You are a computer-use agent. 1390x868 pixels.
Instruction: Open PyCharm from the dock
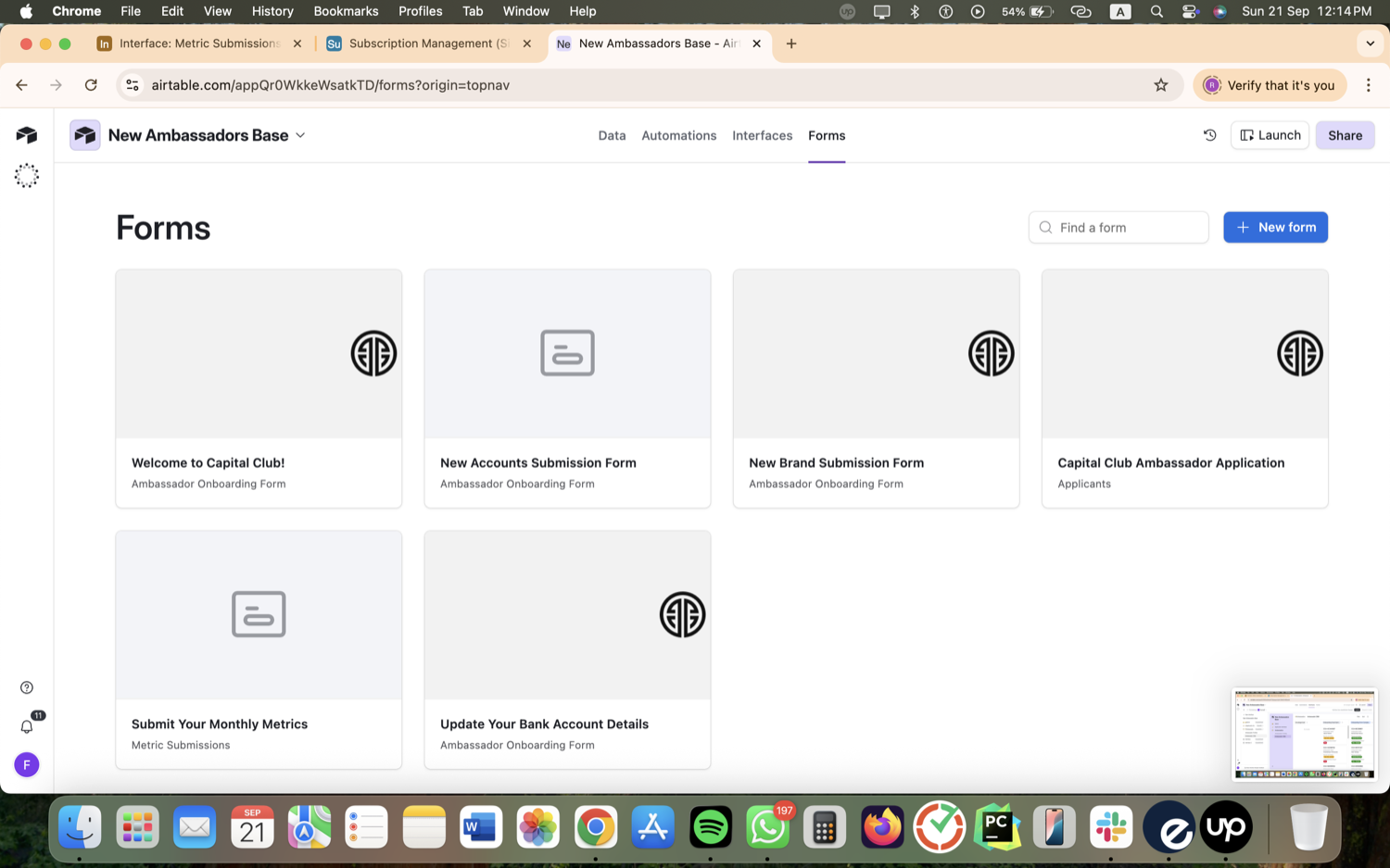click(997, 827)
